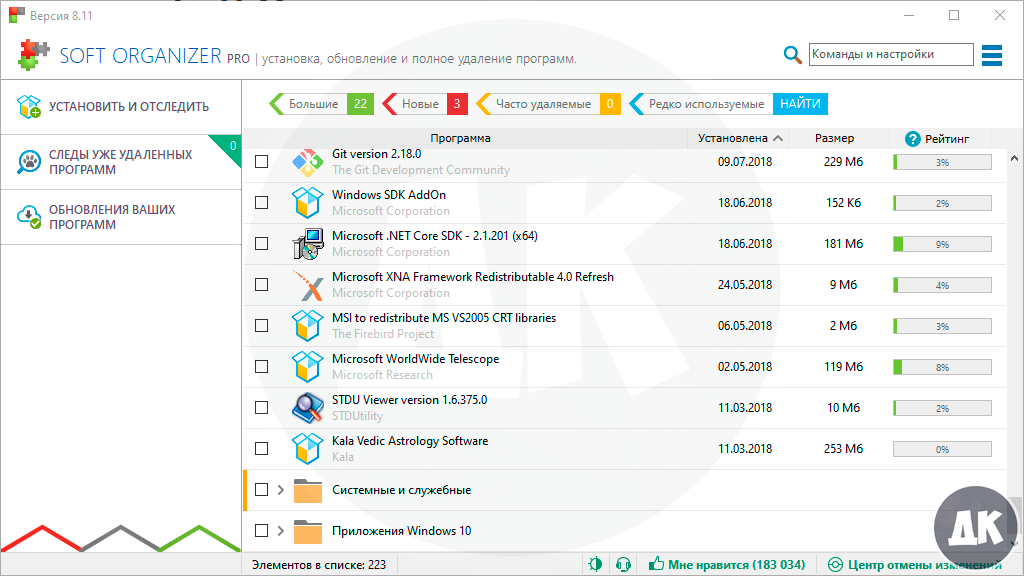Viewport: 1024px width, 576px height.
Task: Click the install date 24.05.2018
Action: pyautogui.click(x=744, y=285)
